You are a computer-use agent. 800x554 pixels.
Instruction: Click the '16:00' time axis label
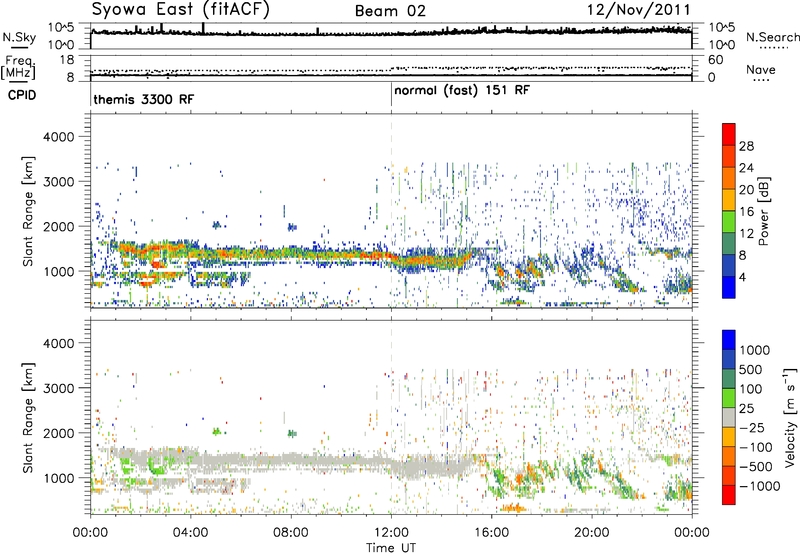pyautogui.click(x=491, y=533)
